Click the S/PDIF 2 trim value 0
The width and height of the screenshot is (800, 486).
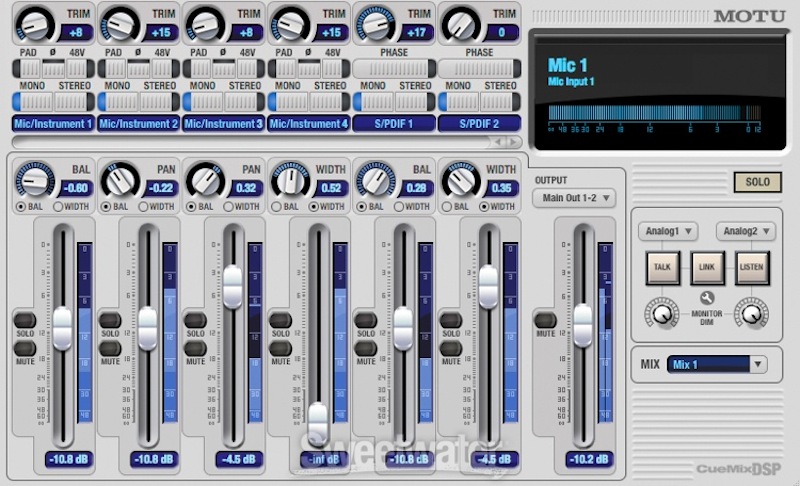[x=502, y=33]
